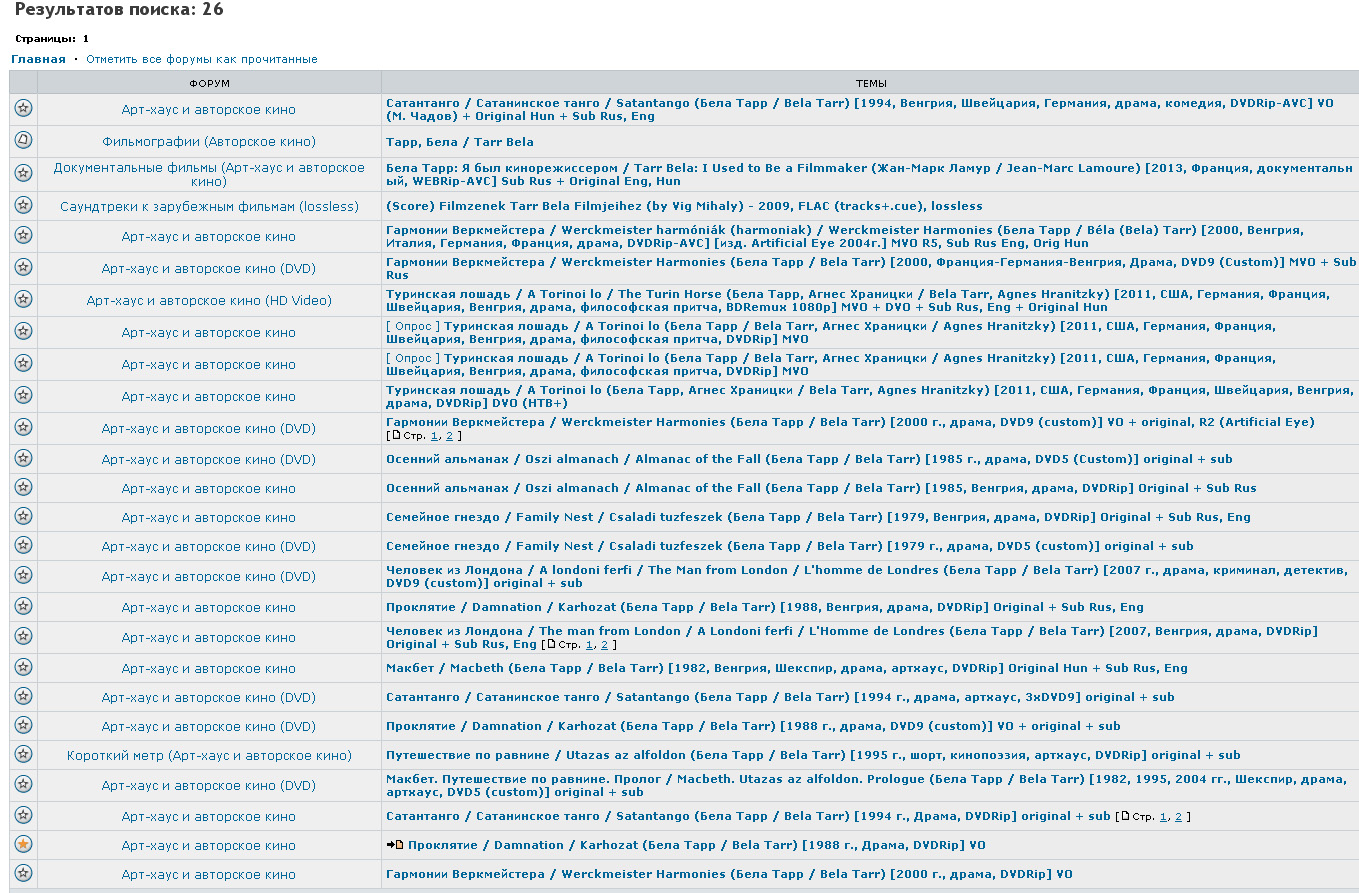Image resolution: width=1359 pixels, height=893 pixels.
Task: Click the Темы column header
Action: click(870, 83)
